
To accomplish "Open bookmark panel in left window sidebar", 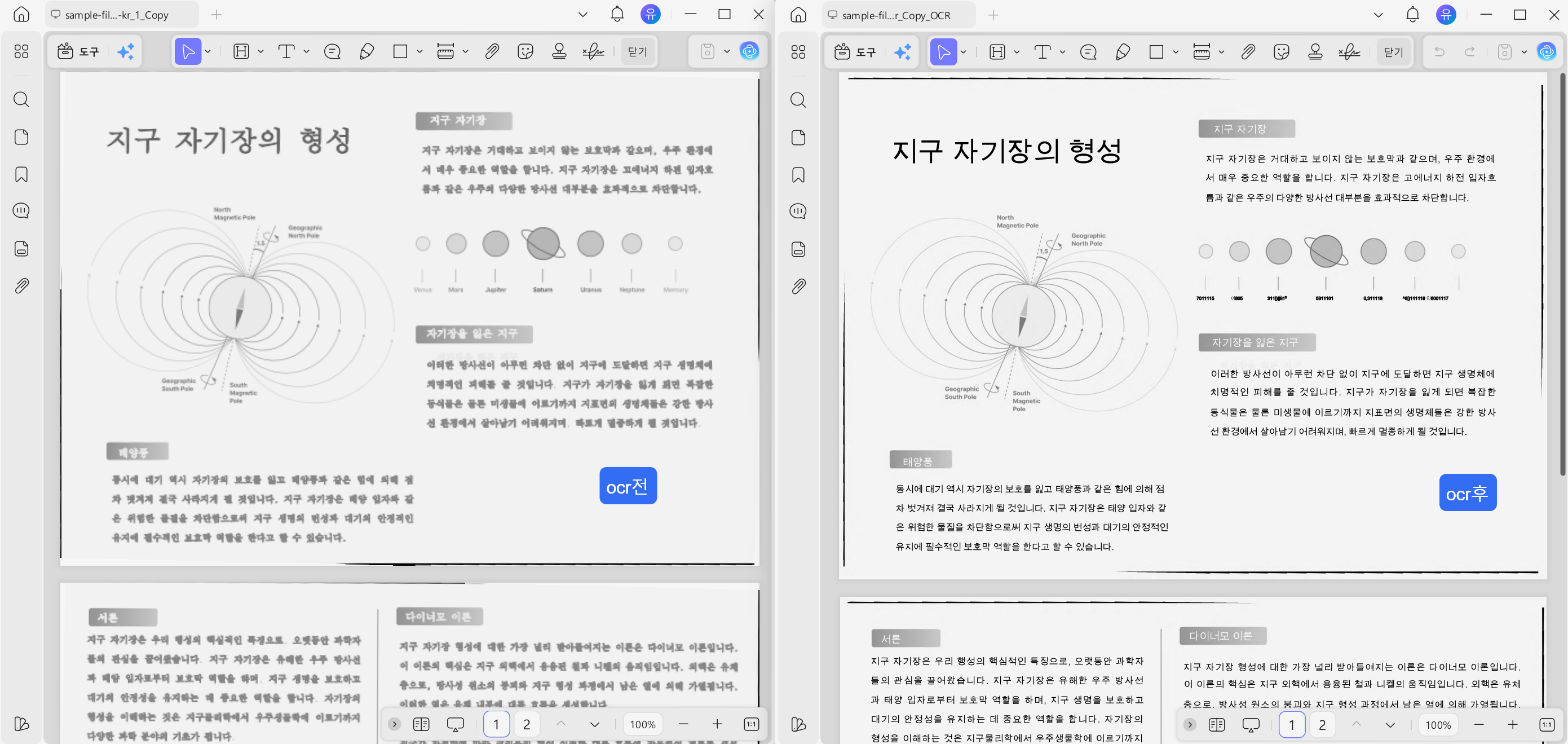I will (x=21, y=175).
